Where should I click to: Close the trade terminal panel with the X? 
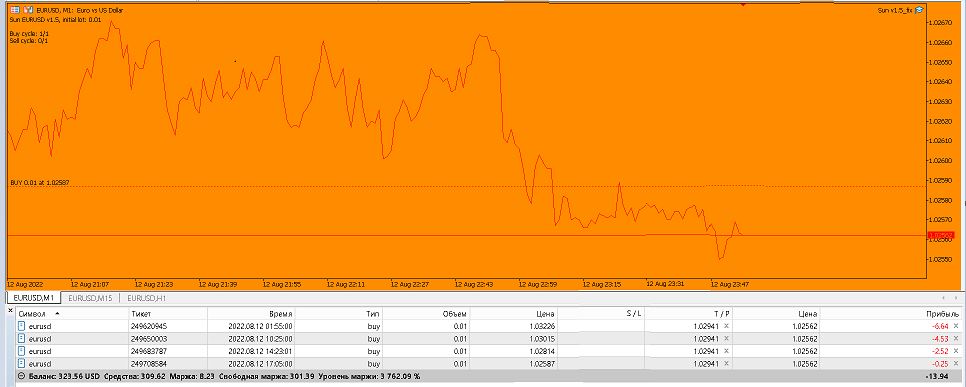[x=10, y=311]
